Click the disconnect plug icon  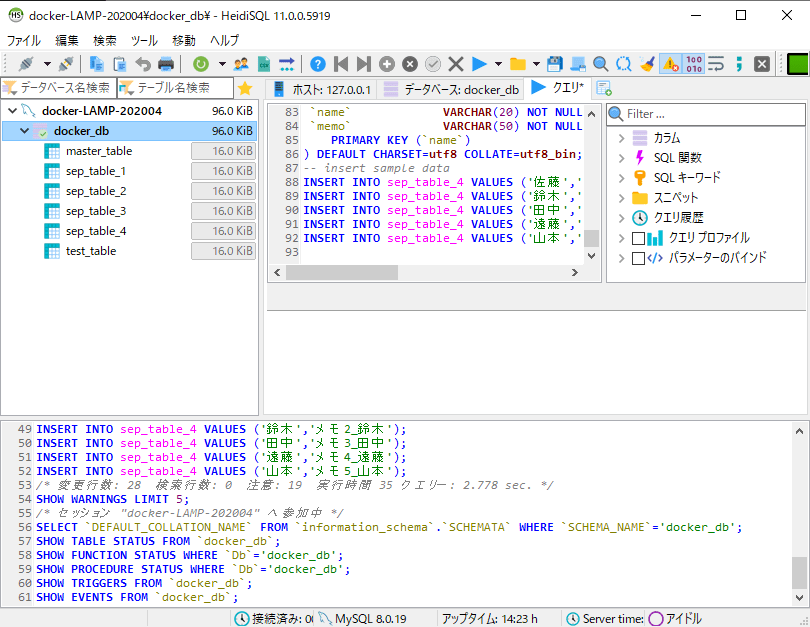click(66, 64)
